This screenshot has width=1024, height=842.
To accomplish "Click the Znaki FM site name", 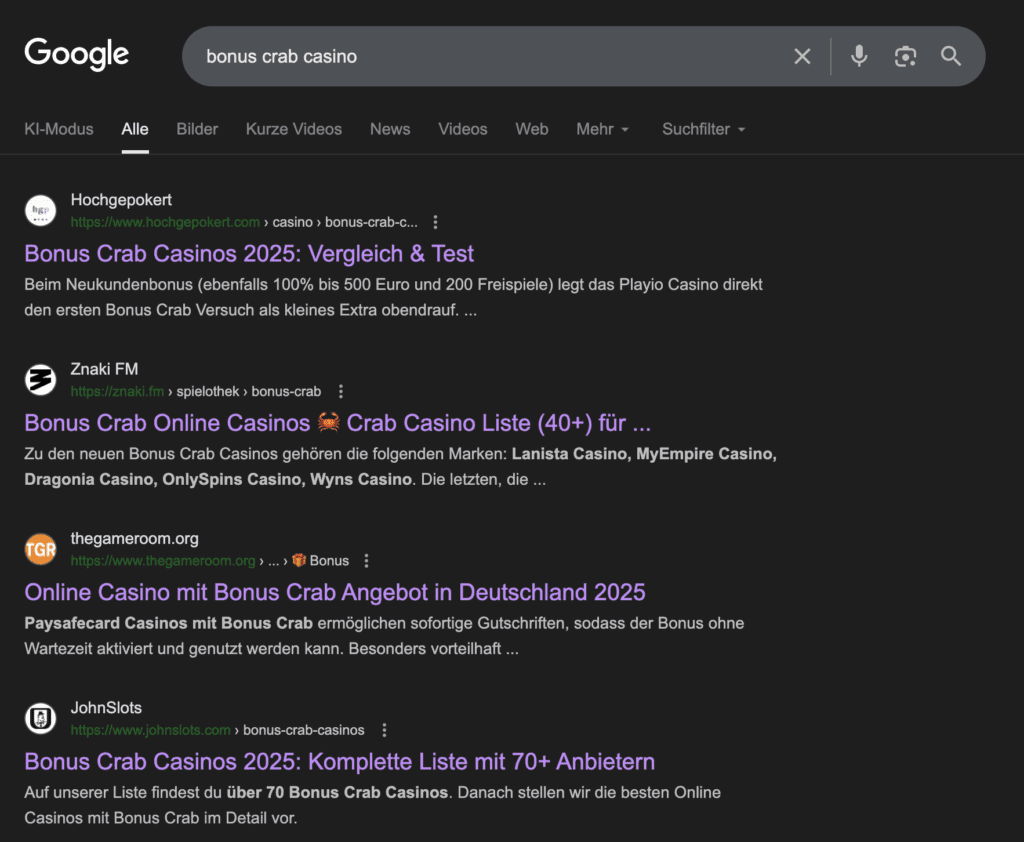I will pyautogui.click(x=104, y=369).
